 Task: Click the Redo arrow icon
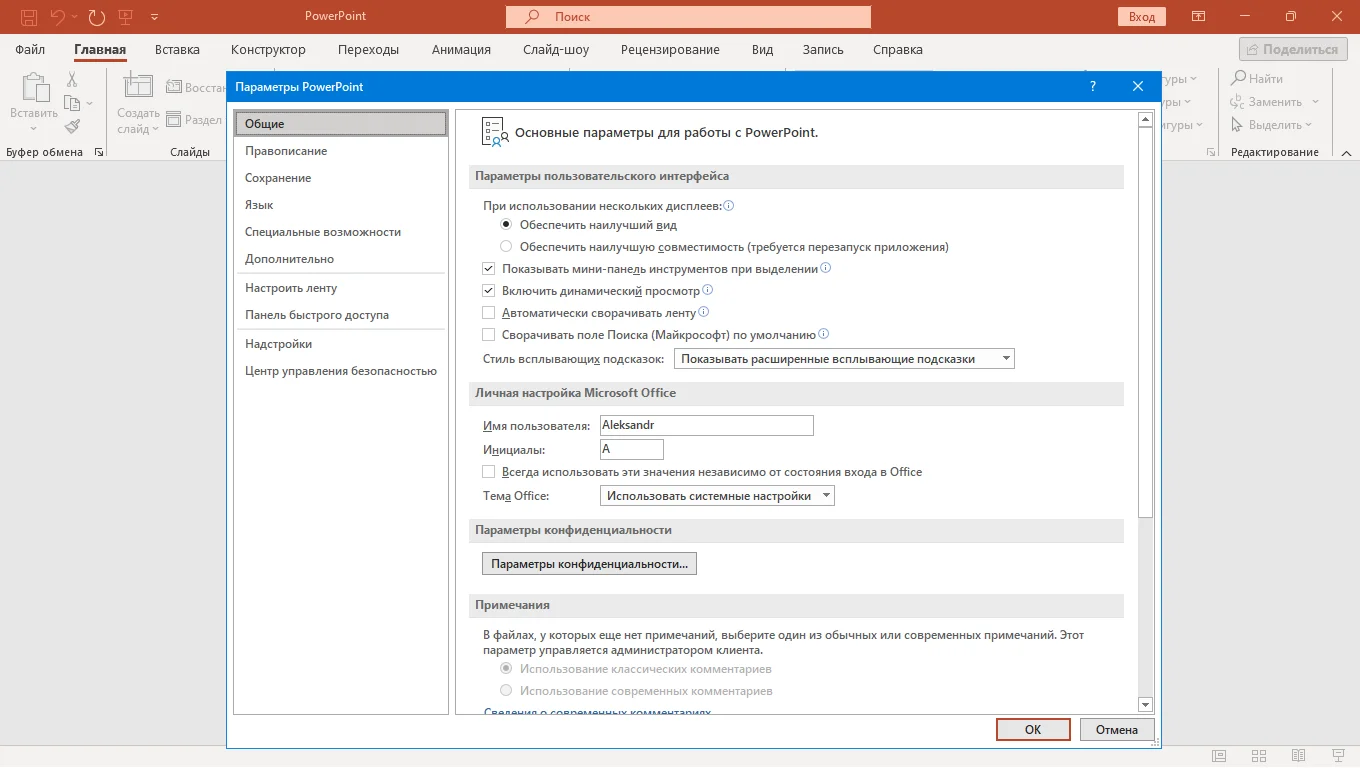[96, 17]
